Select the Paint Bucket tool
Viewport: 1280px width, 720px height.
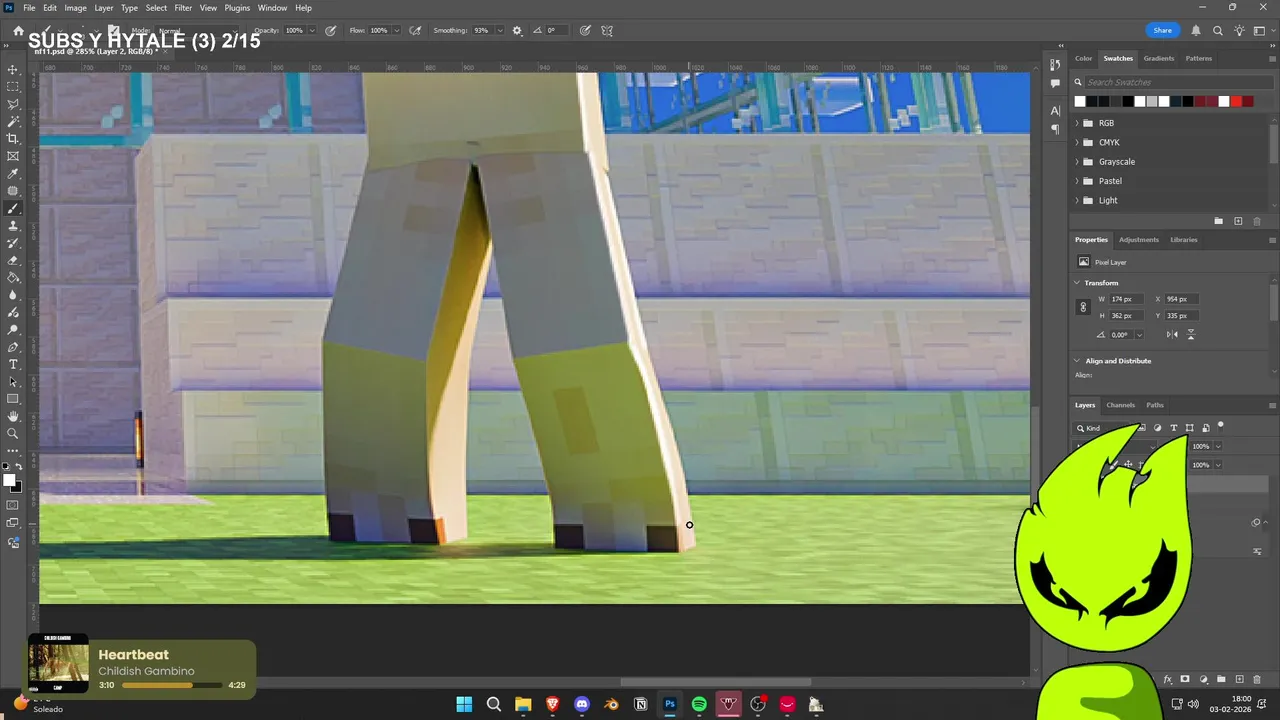coord(13,278)
